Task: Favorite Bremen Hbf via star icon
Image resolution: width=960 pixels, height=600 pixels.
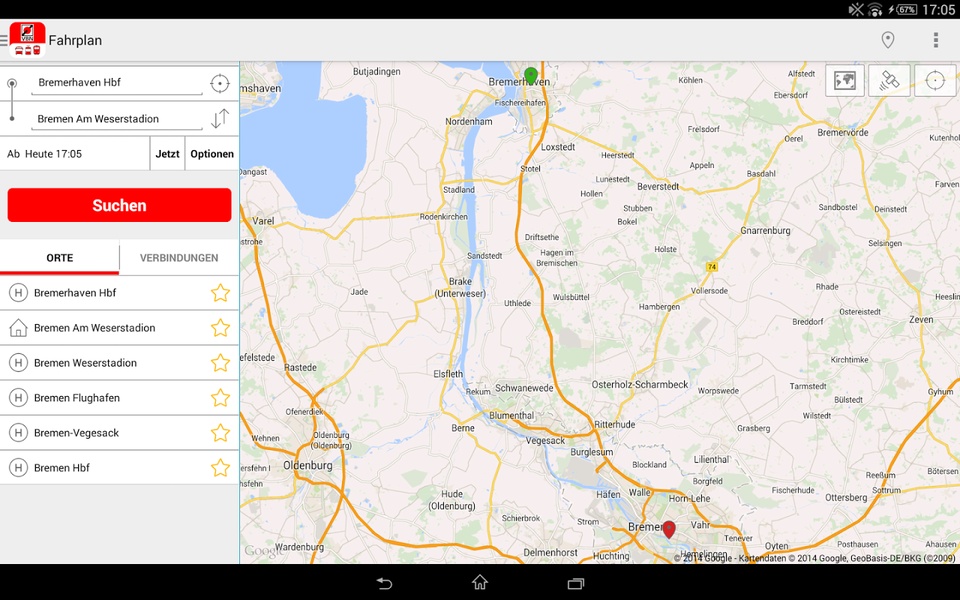Action: pyautogui.click(x=220, y=468)
